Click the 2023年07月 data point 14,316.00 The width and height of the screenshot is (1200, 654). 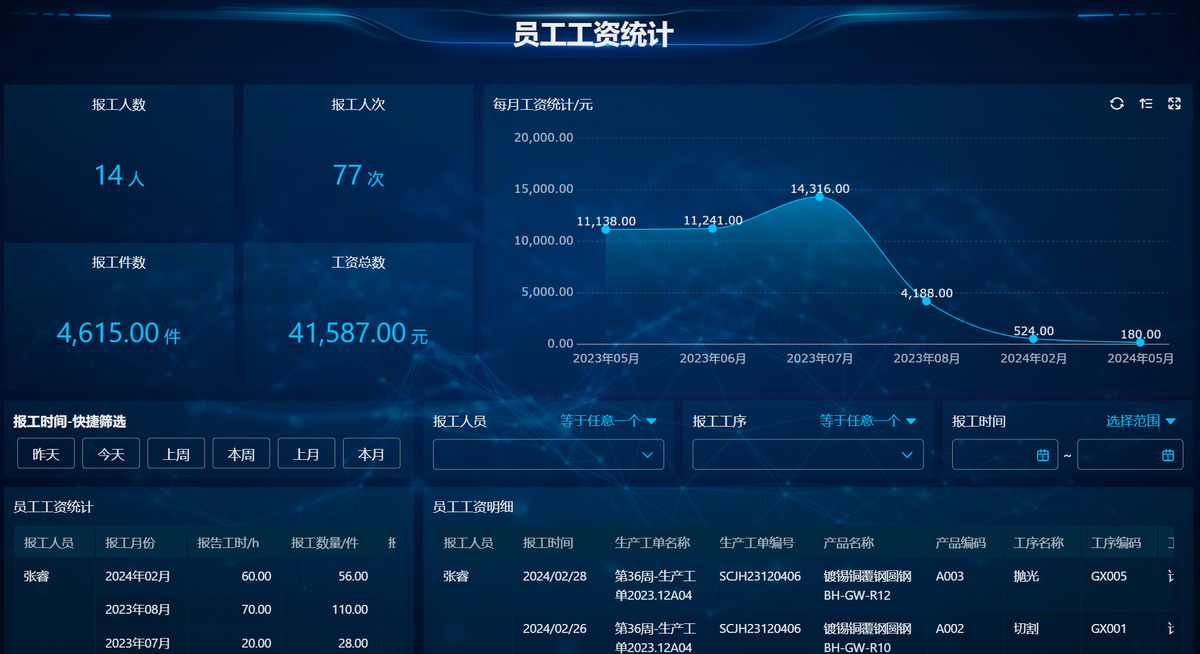click(819, 196)
